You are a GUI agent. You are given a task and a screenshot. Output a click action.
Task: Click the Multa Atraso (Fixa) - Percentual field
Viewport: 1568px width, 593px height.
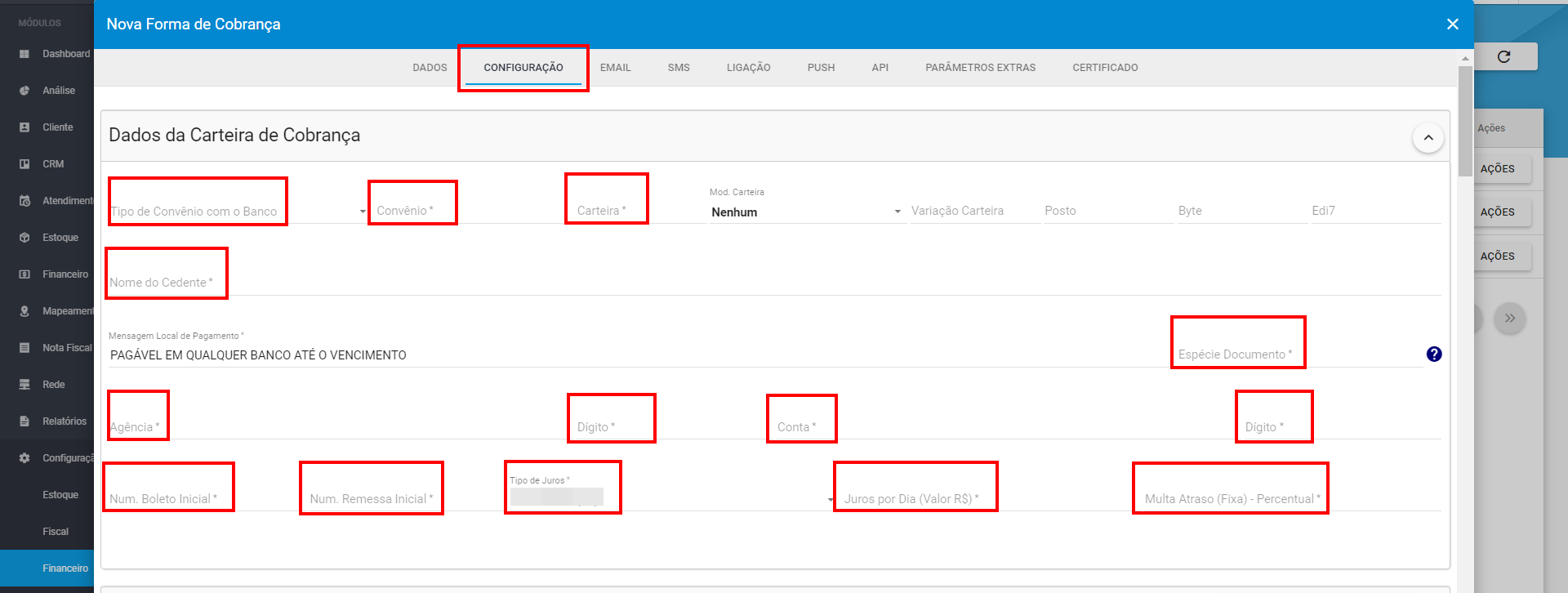coord(1291,499)
